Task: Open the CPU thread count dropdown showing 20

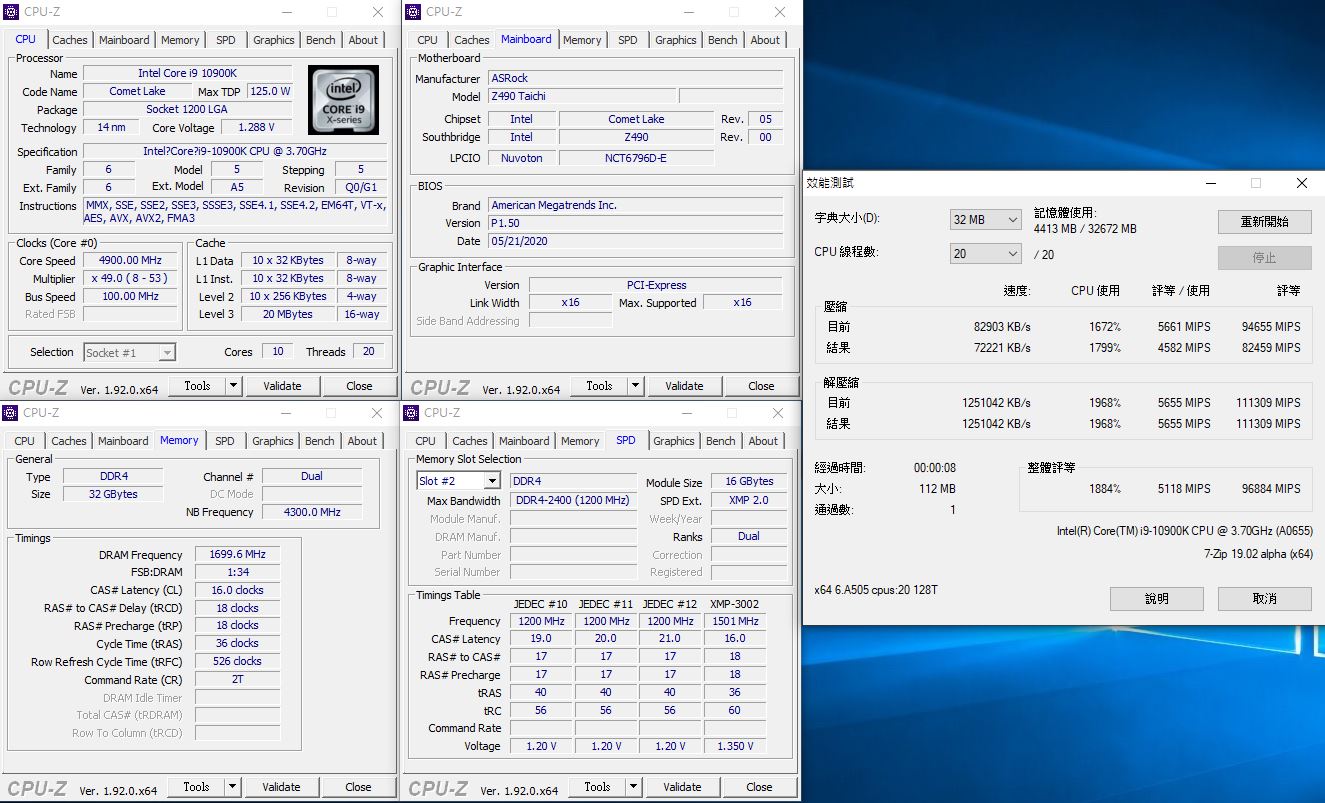Action: point(985,254)
